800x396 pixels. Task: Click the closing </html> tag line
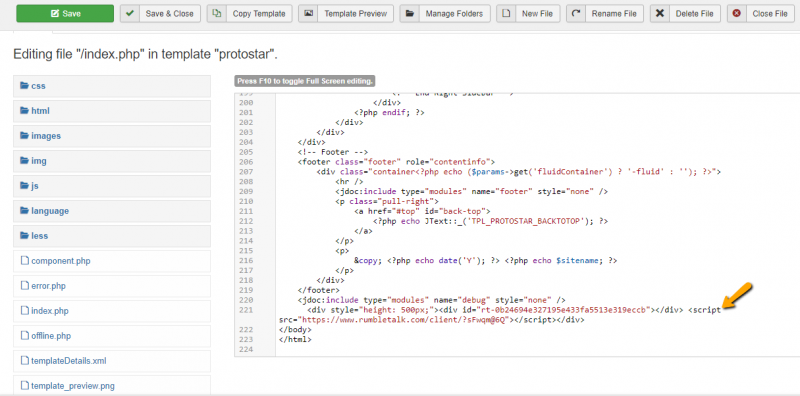point(294,339)
